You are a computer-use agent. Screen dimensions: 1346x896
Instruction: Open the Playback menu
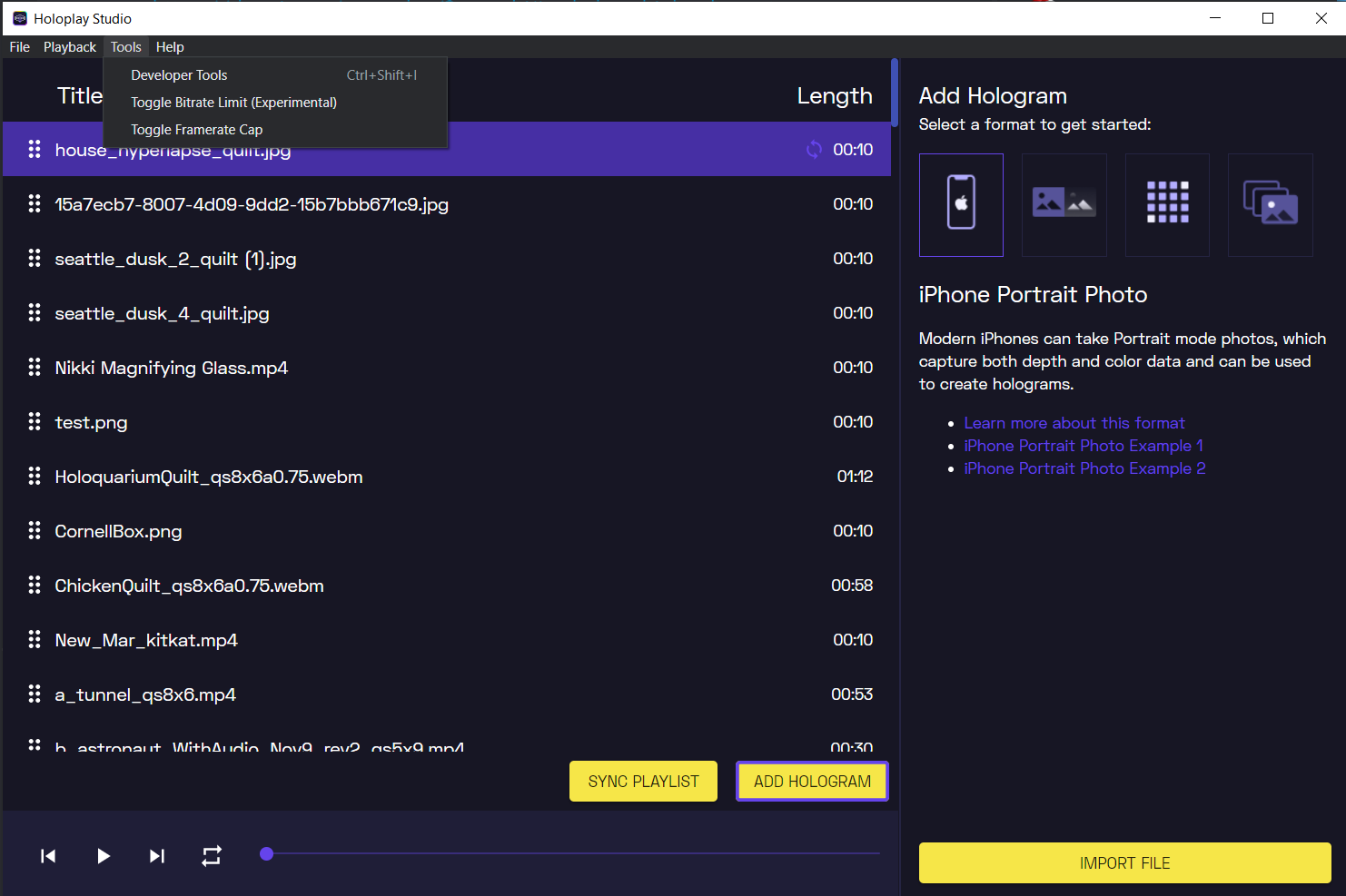click(x=70, y=47)
